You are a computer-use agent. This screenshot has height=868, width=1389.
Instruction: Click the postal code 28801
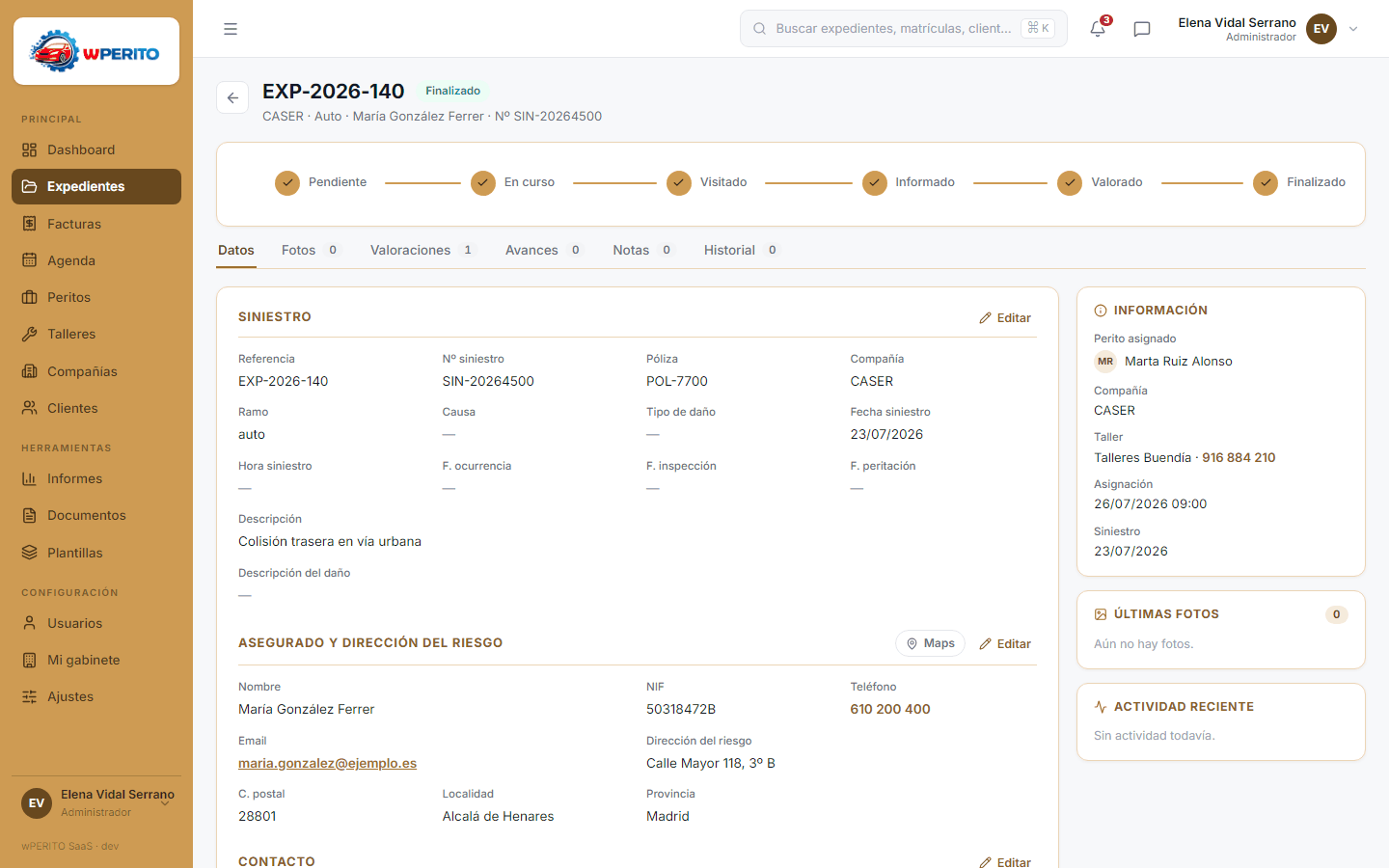point(258,816)
